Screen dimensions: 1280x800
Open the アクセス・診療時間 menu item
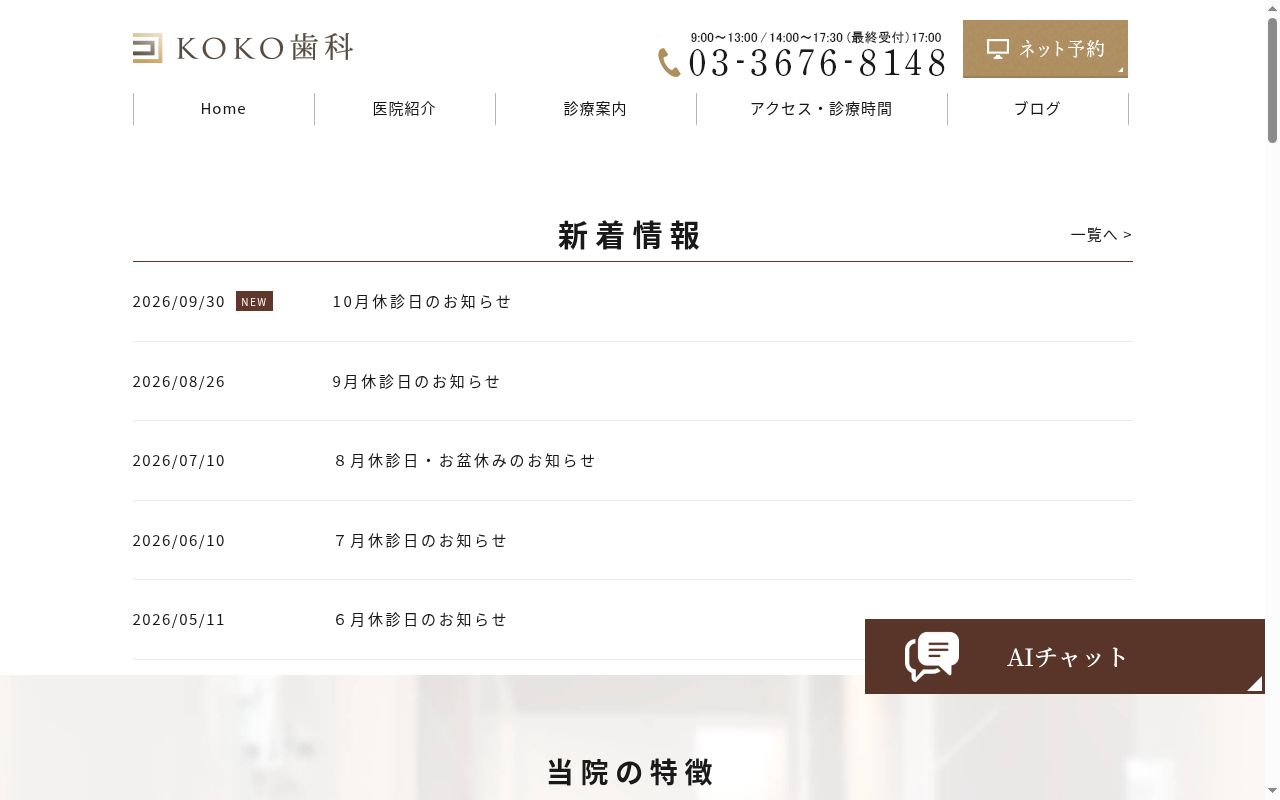(821, 109)
